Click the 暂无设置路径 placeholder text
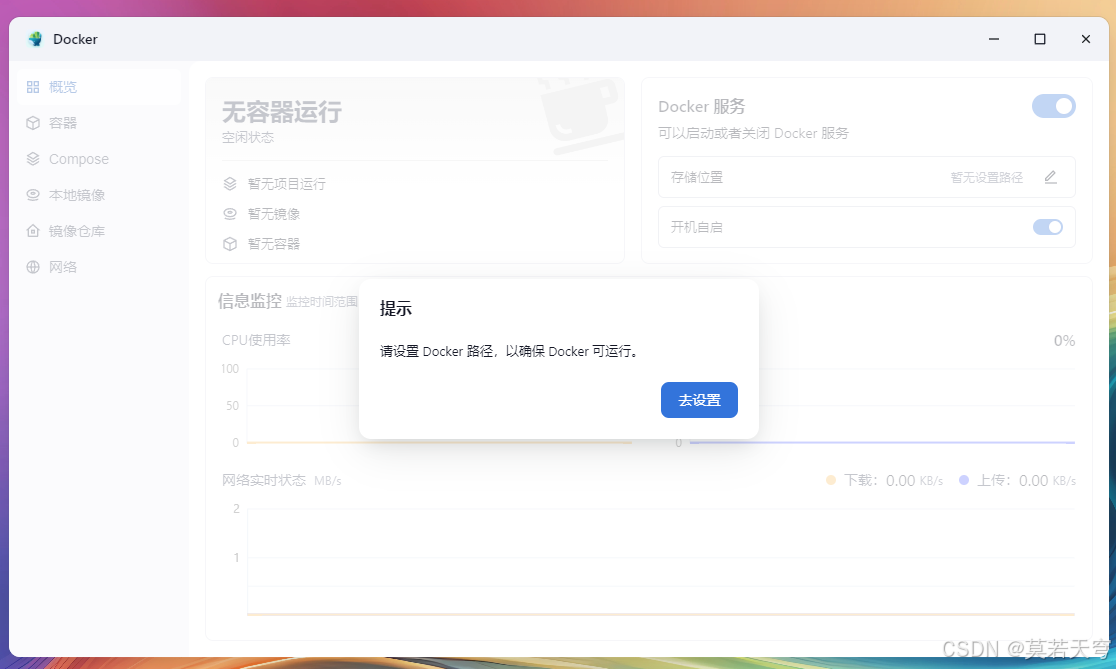Image resolution: width=1116 pixels, height=669 pixels. [986, 177]
